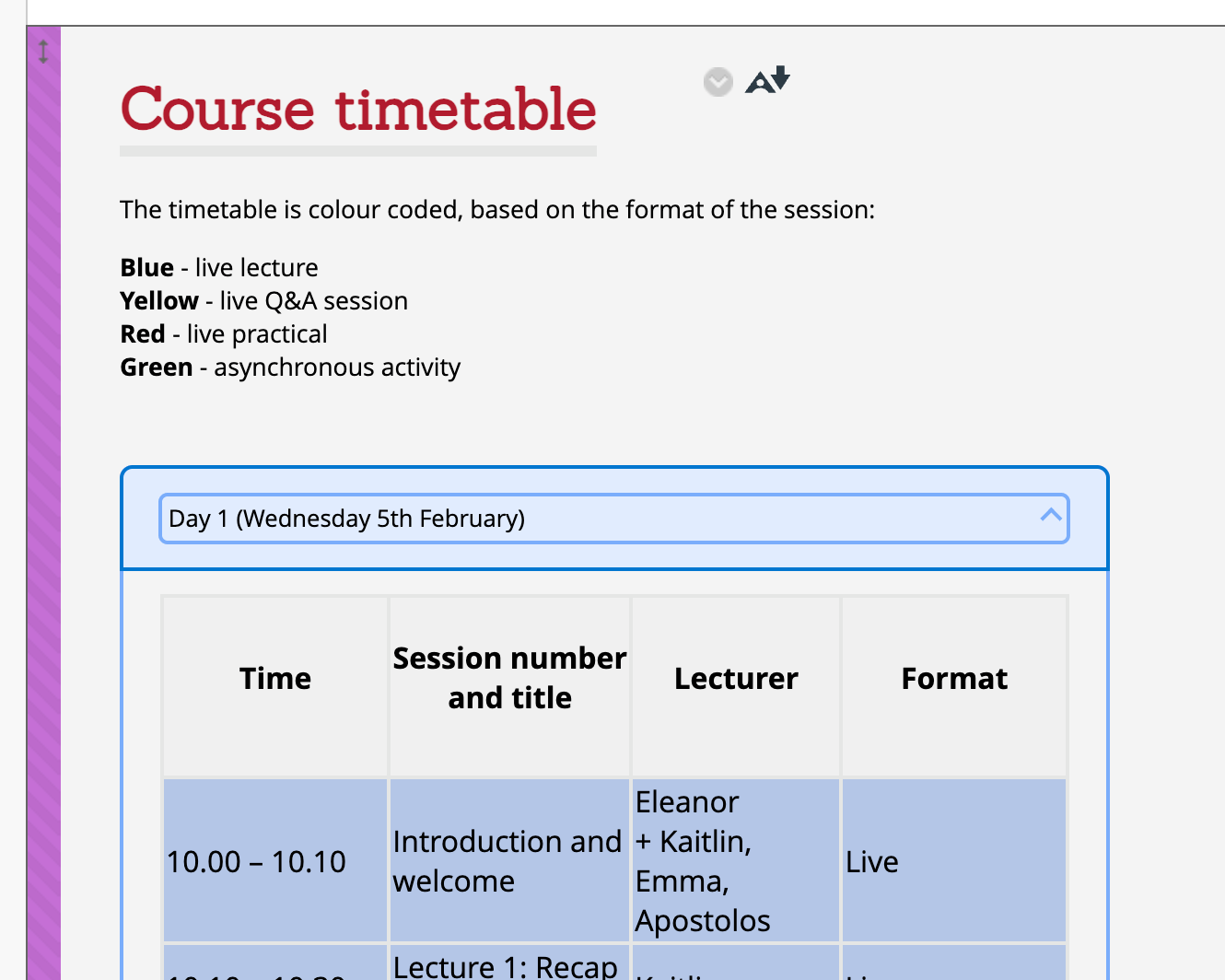This screenshot has height=980, width=1225.
Task: Select the Day 1 (Wednesday 5th February) header
Action: [614, 519]
